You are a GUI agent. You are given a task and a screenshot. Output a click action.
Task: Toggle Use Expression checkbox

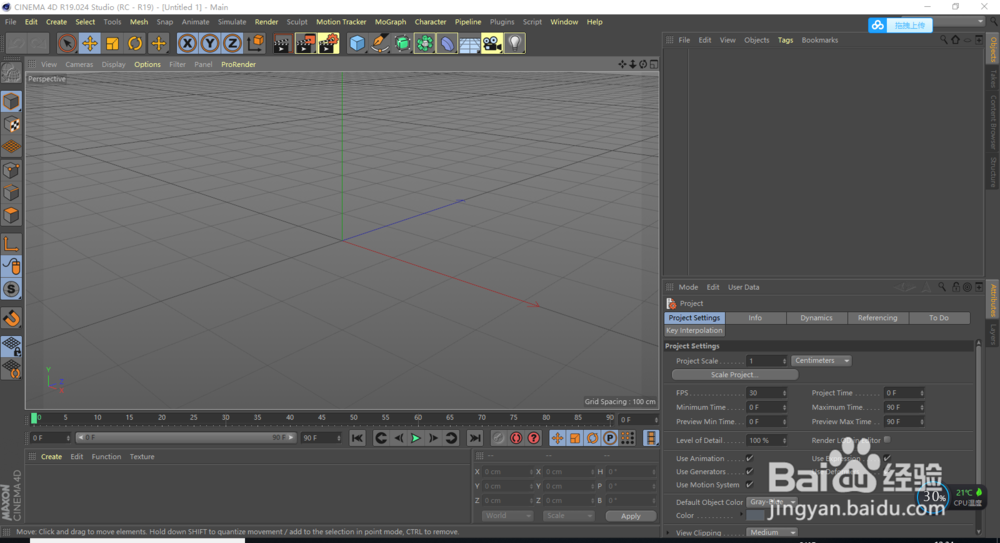tap(887, 458)
